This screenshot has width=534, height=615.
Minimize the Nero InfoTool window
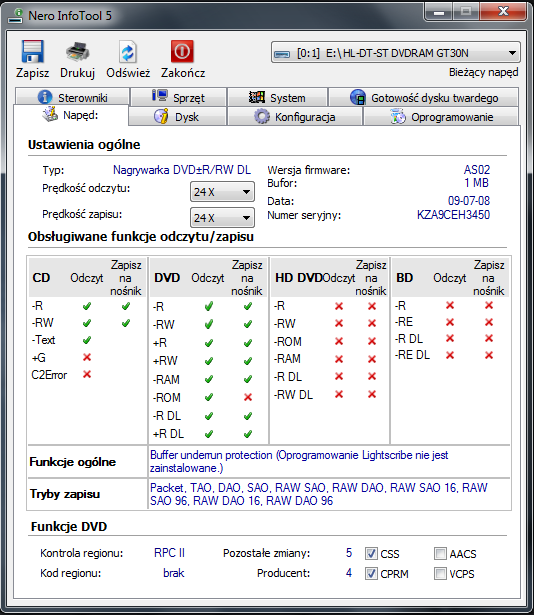[439, 12]
